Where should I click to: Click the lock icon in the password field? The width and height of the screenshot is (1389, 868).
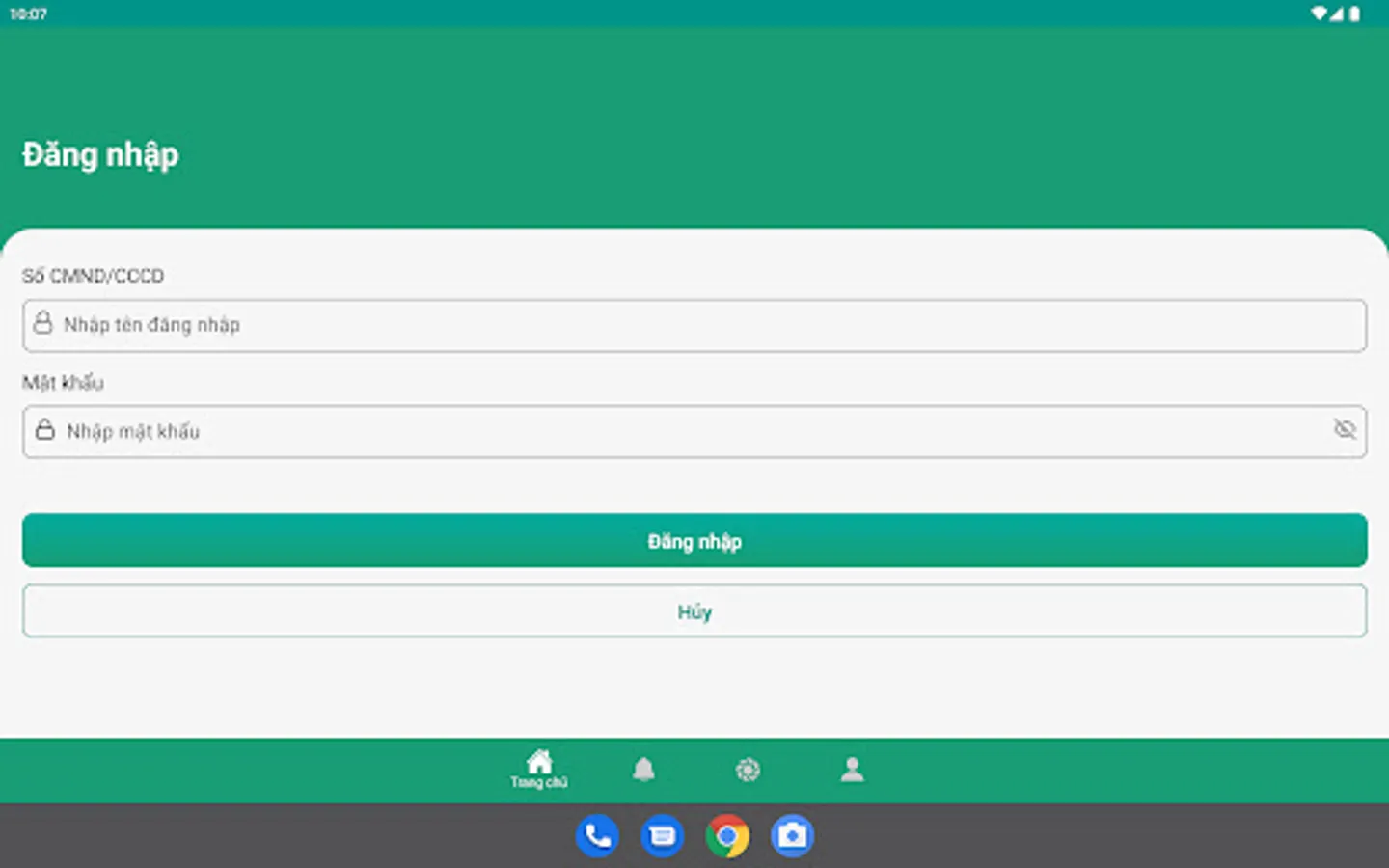(45, 431)
